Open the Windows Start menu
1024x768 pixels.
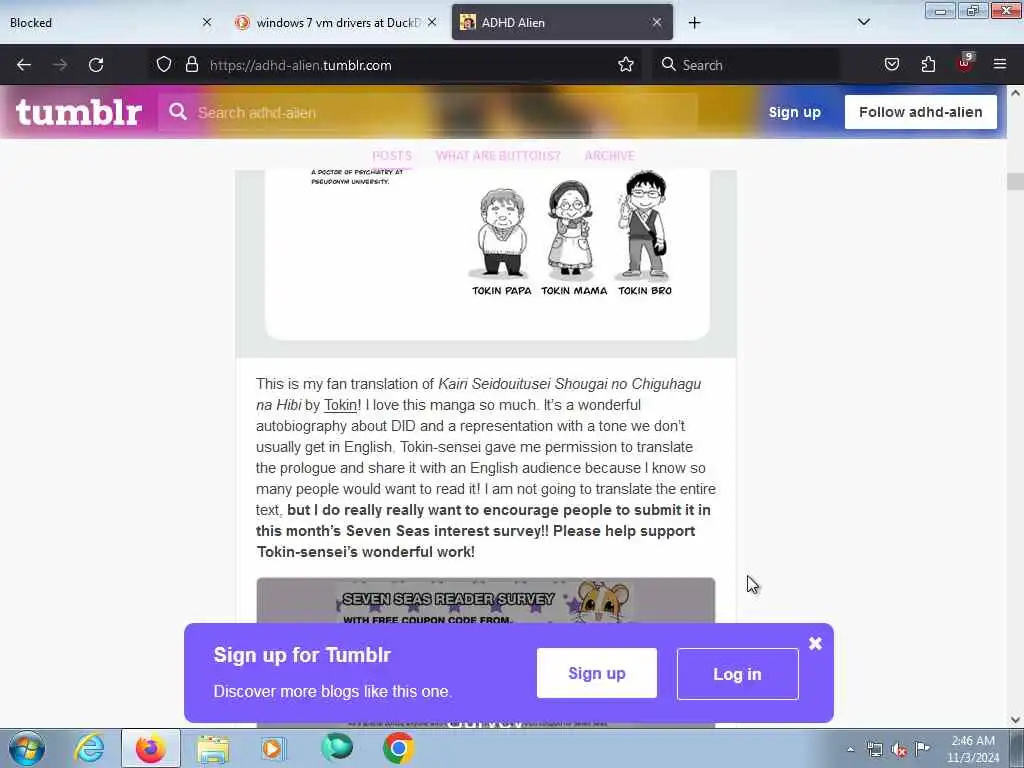coord(27,748)
